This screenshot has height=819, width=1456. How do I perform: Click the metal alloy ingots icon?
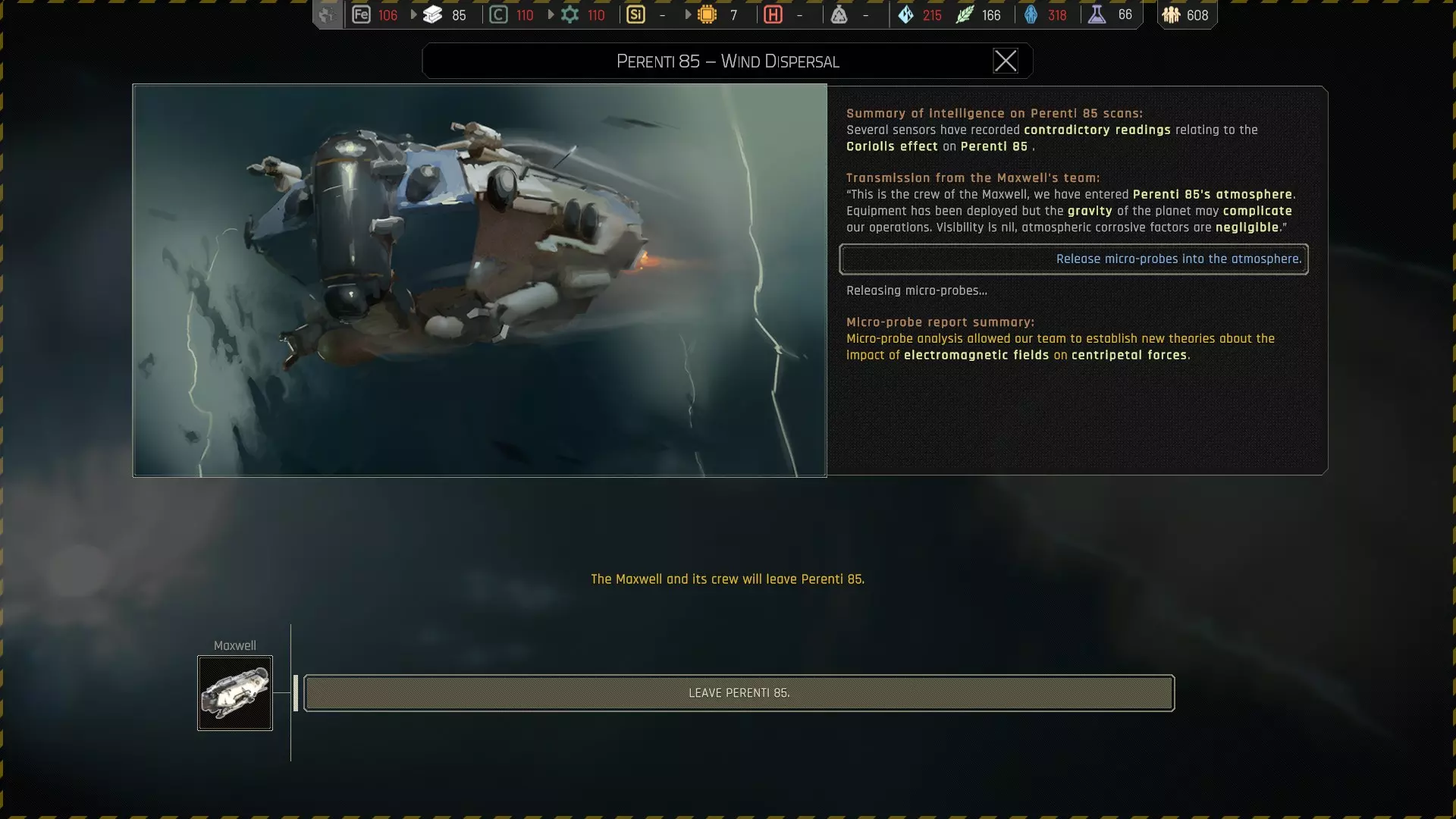(x=432, y=14)
